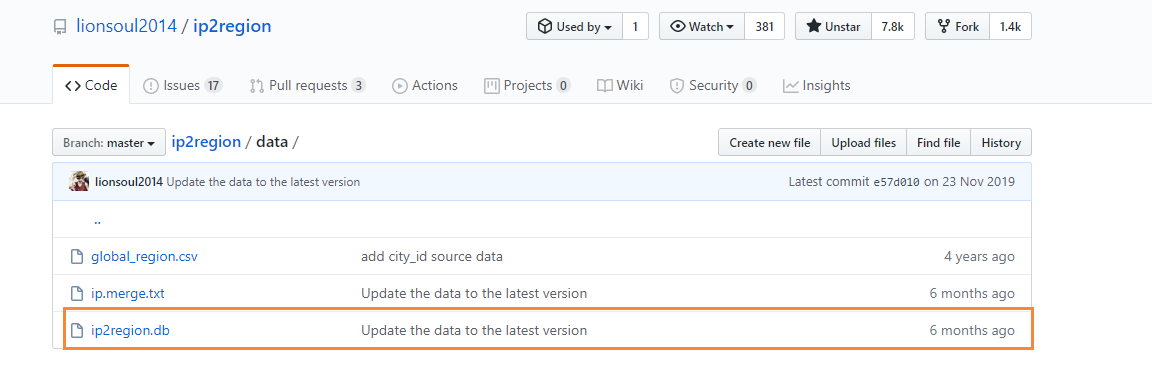Open commit hash e57d010
The width and height of the screenshot is (1152, 381).
click(896, 182)
